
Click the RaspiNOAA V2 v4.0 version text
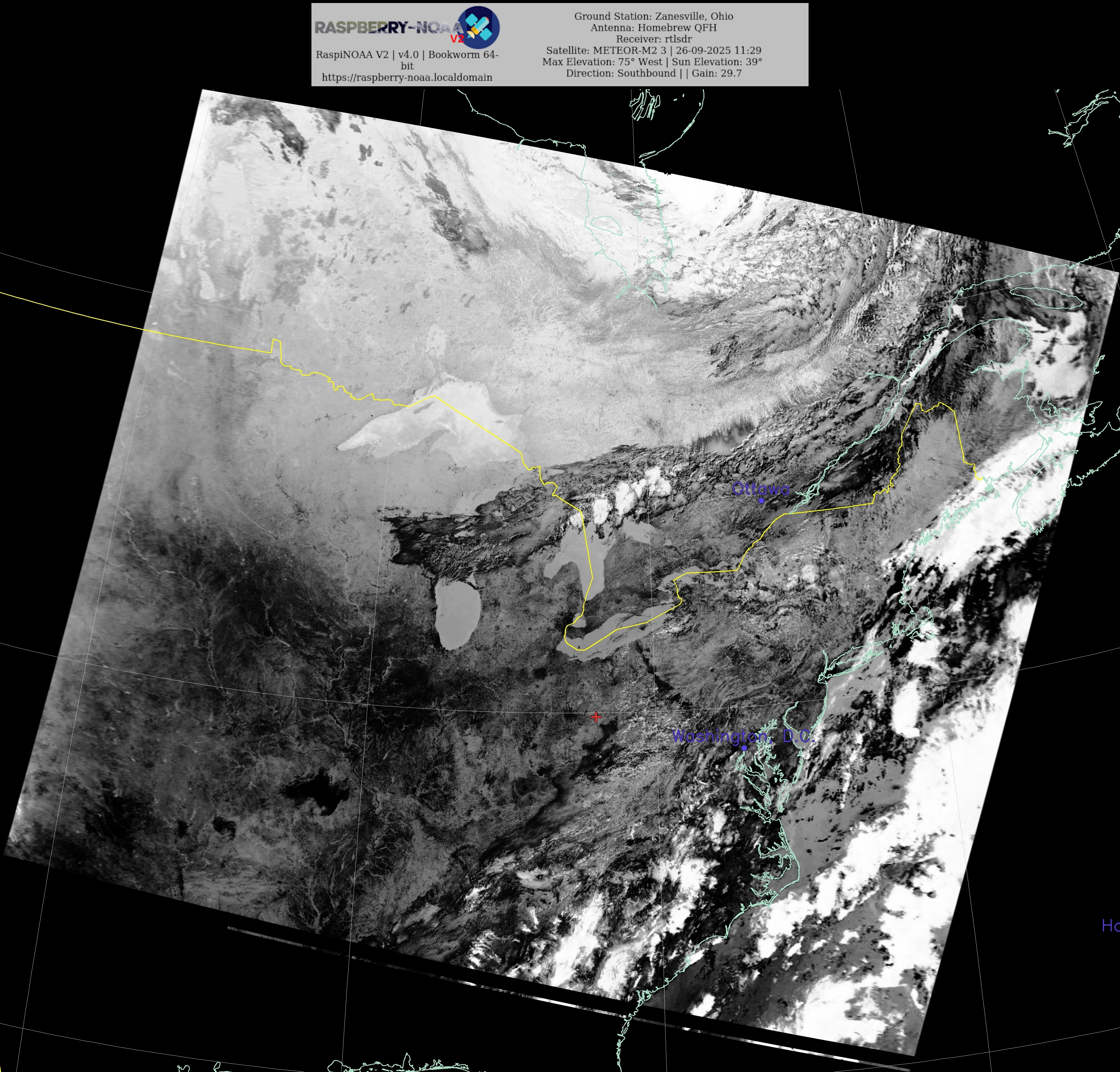pos(407,55)
